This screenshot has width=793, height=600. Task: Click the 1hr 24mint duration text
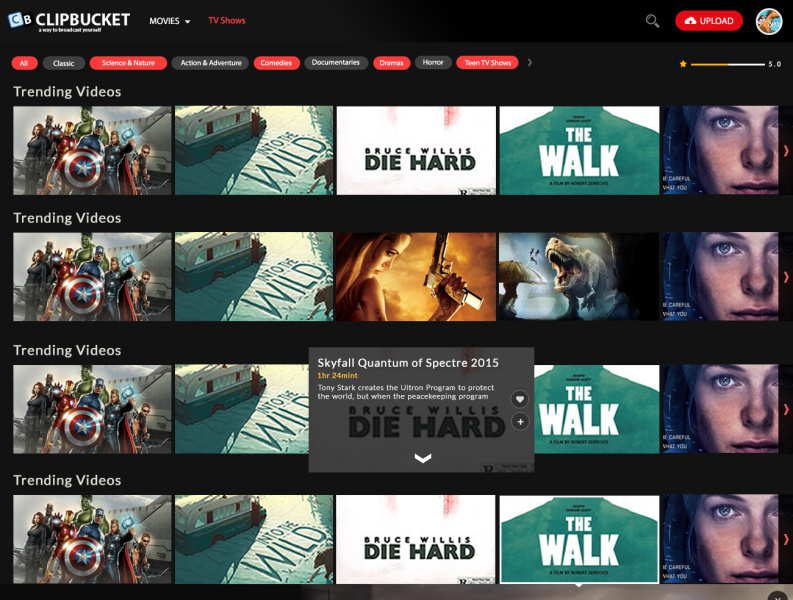pos(337,375)
